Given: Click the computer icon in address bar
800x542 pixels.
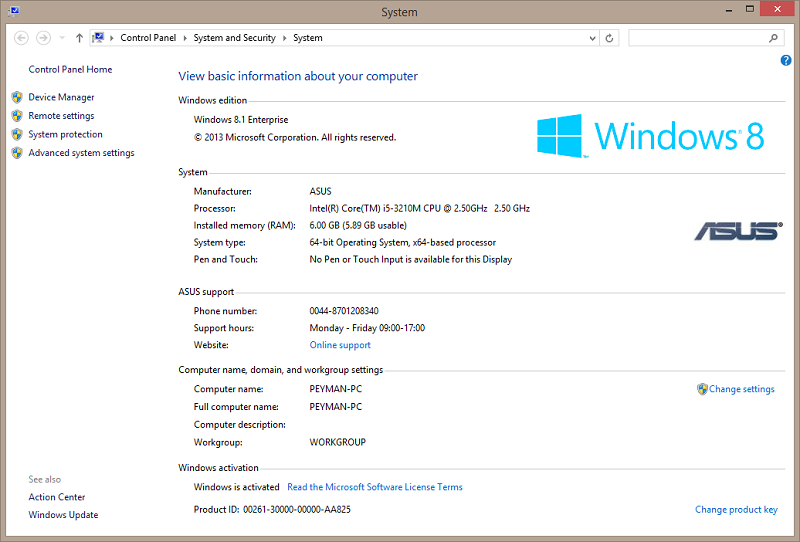Looking at the screenshot, I should click(x=98, y=38).
